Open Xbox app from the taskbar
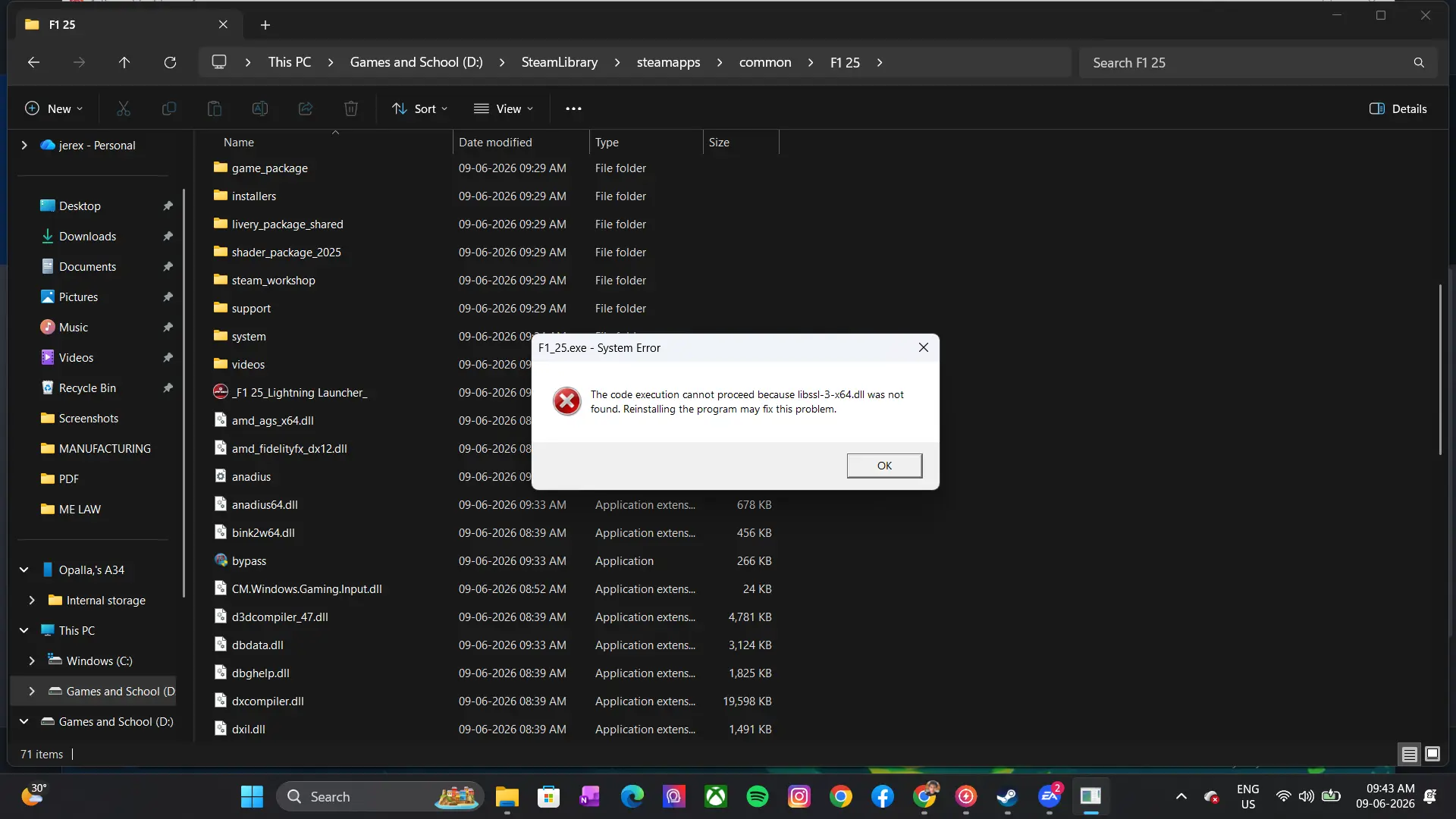 [x=715, y=796]
